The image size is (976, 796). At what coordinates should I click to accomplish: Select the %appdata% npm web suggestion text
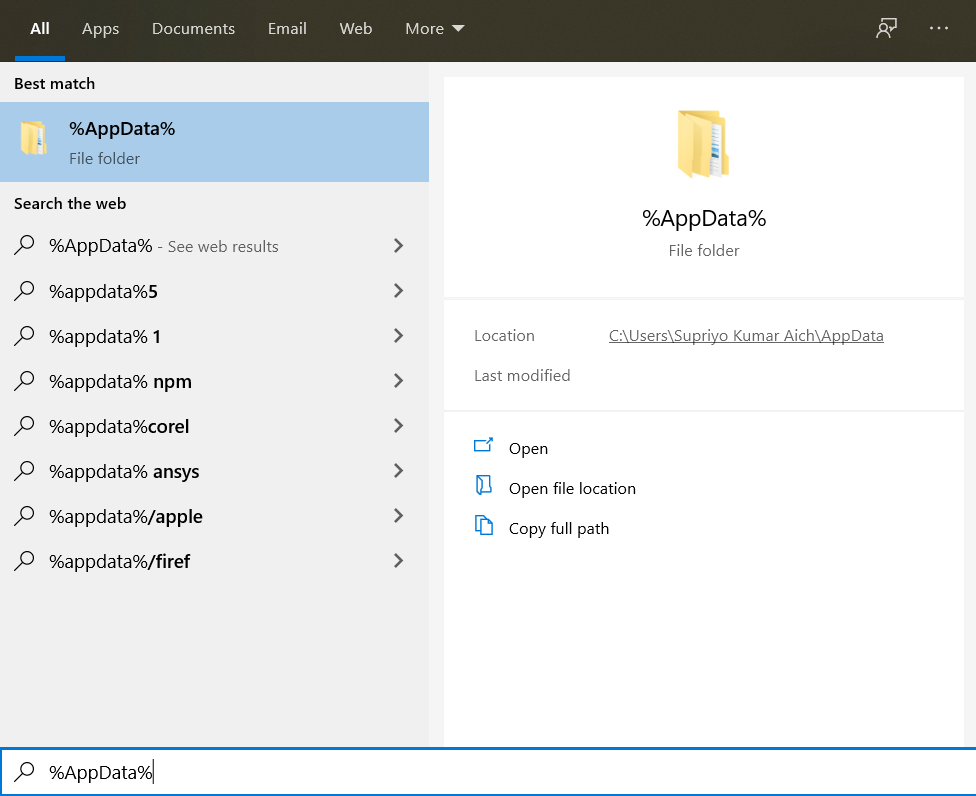click(120, 382)
